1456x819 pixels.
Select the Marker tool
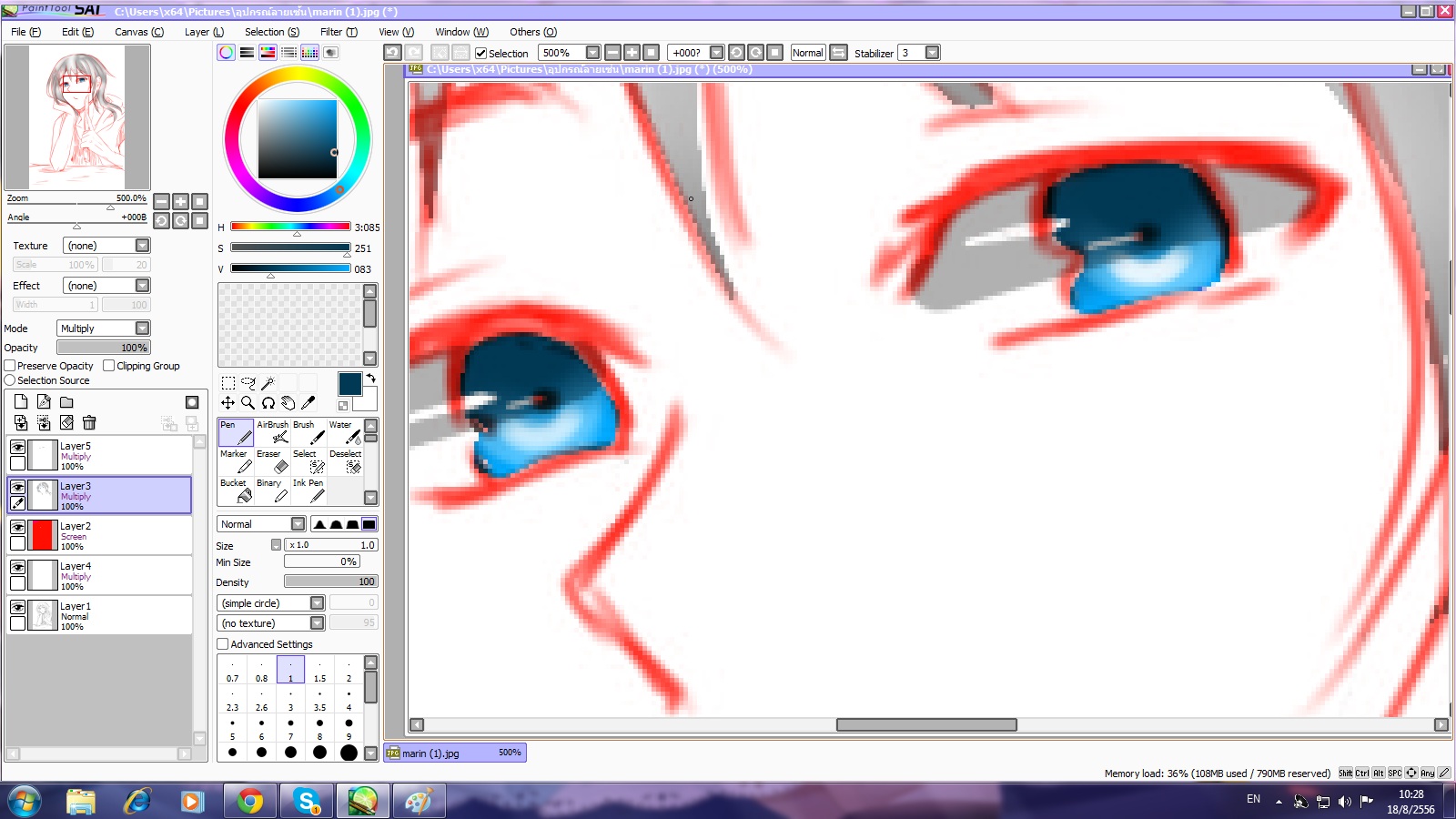point(236,461)
